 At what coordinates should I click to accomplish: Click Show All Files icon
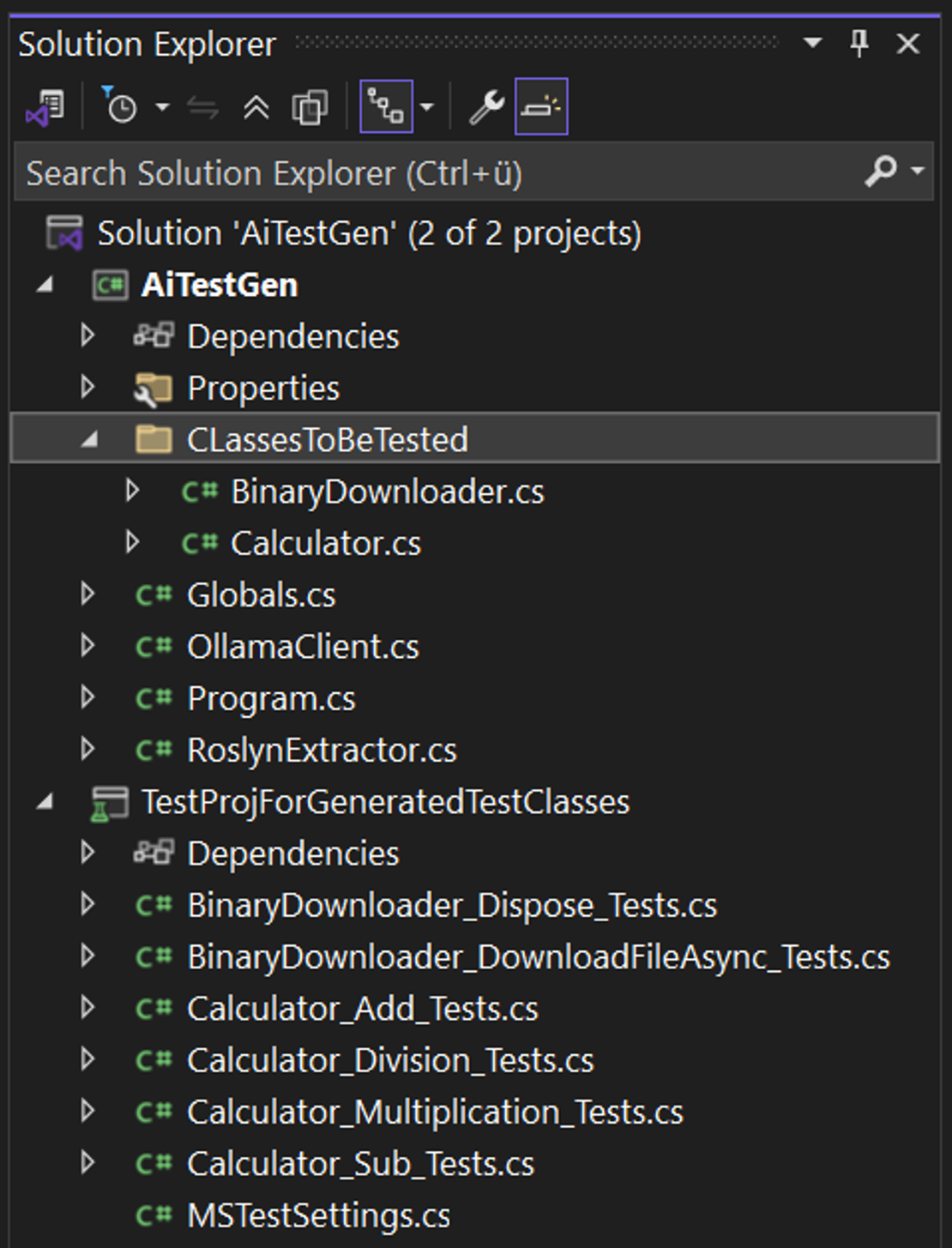[x=310, y=107]
